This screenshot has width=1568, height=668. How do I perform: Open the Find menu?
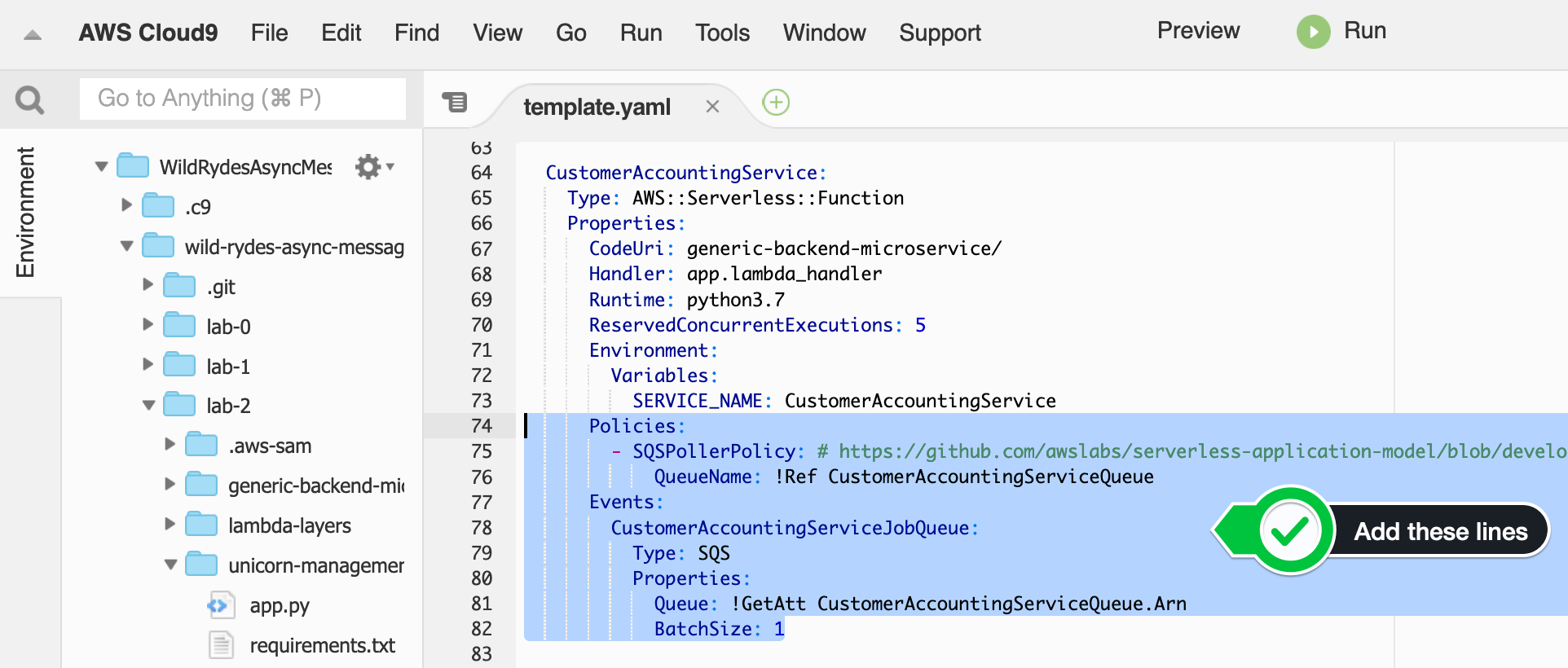pos(417,33)
